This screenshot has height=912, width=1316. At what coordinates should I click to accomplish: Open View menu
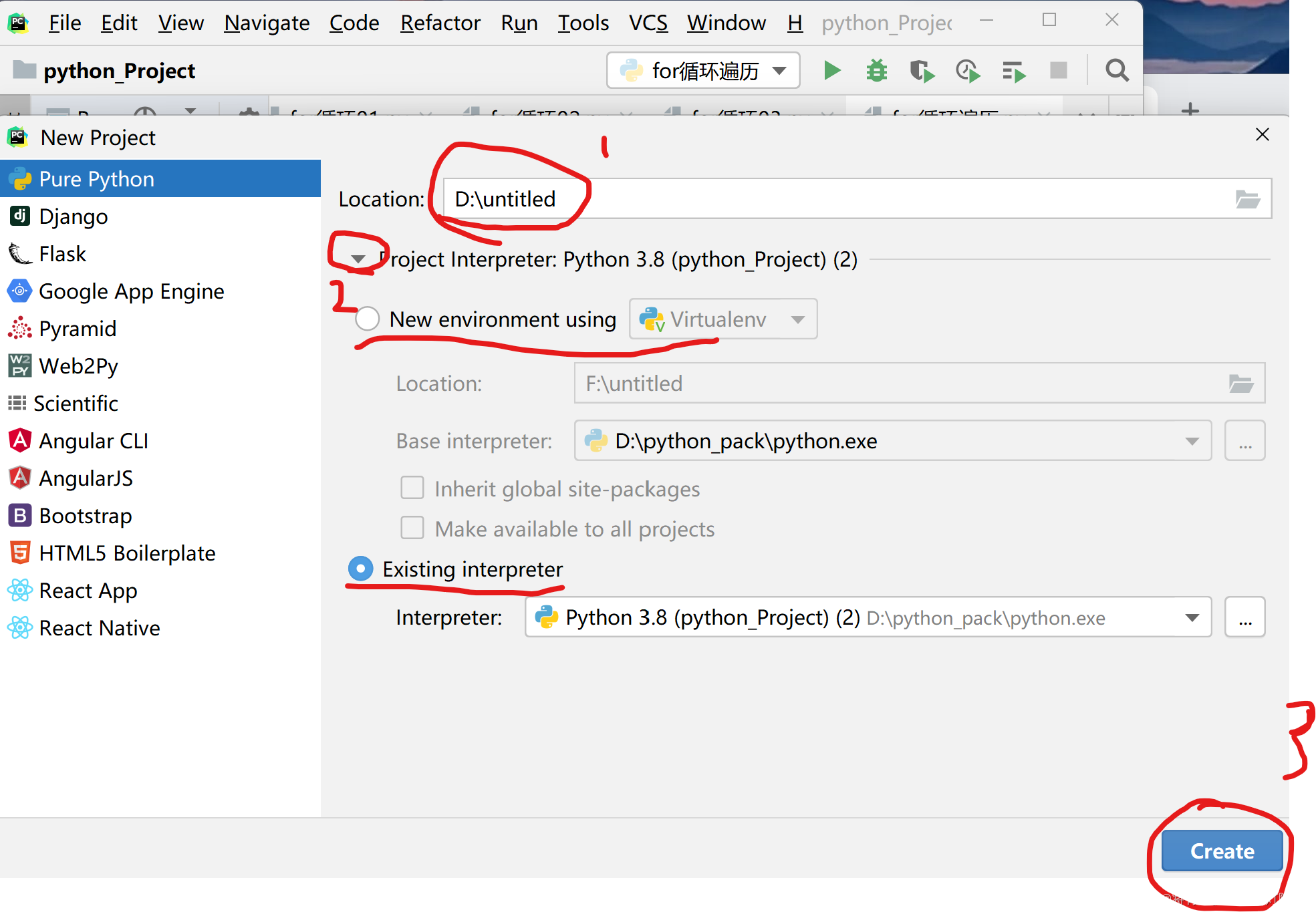pyautogui.click(x=180, y=23)
